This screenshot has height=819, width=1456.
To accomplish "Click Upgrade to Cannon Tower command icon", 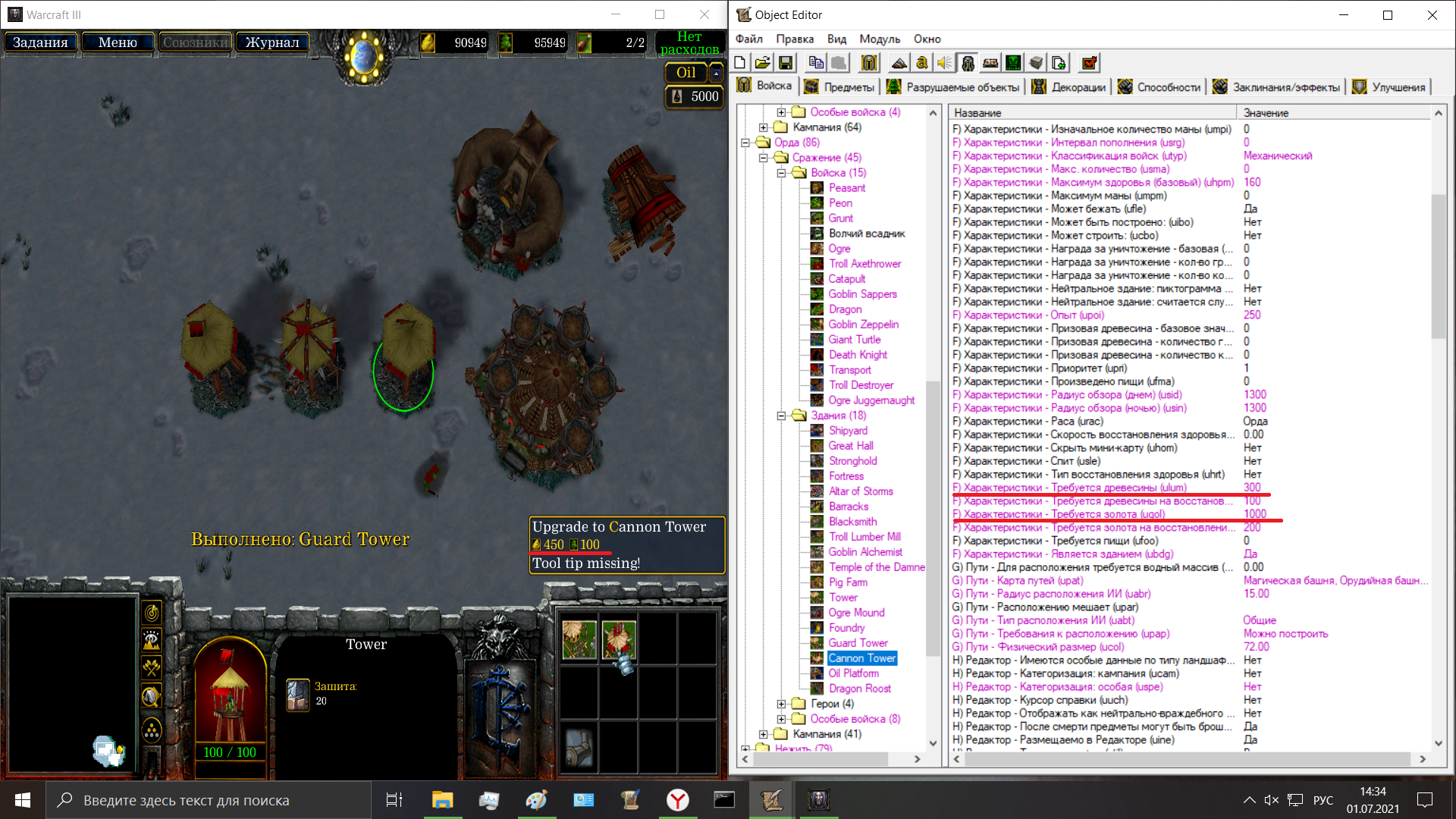I will coord(619,639).
